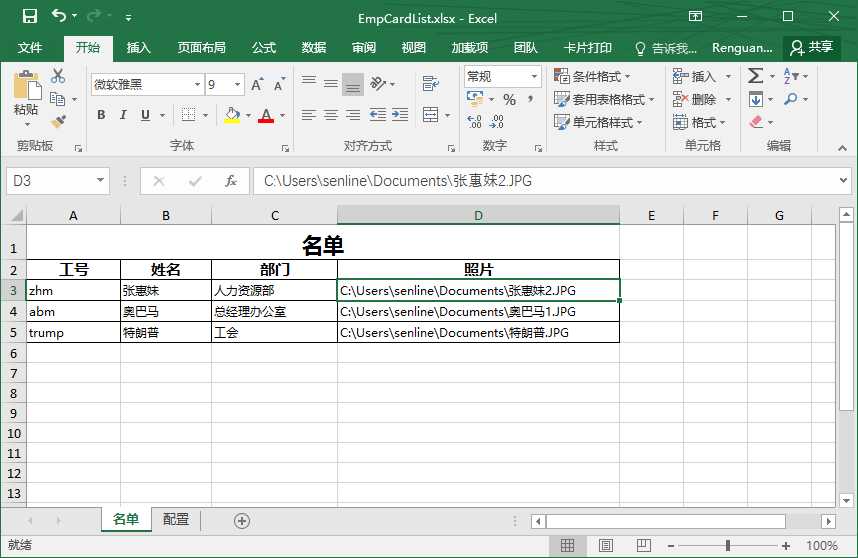This screenshot has width=858, height=558.
Task: Decrease the indent
Action: coord(378,115)
